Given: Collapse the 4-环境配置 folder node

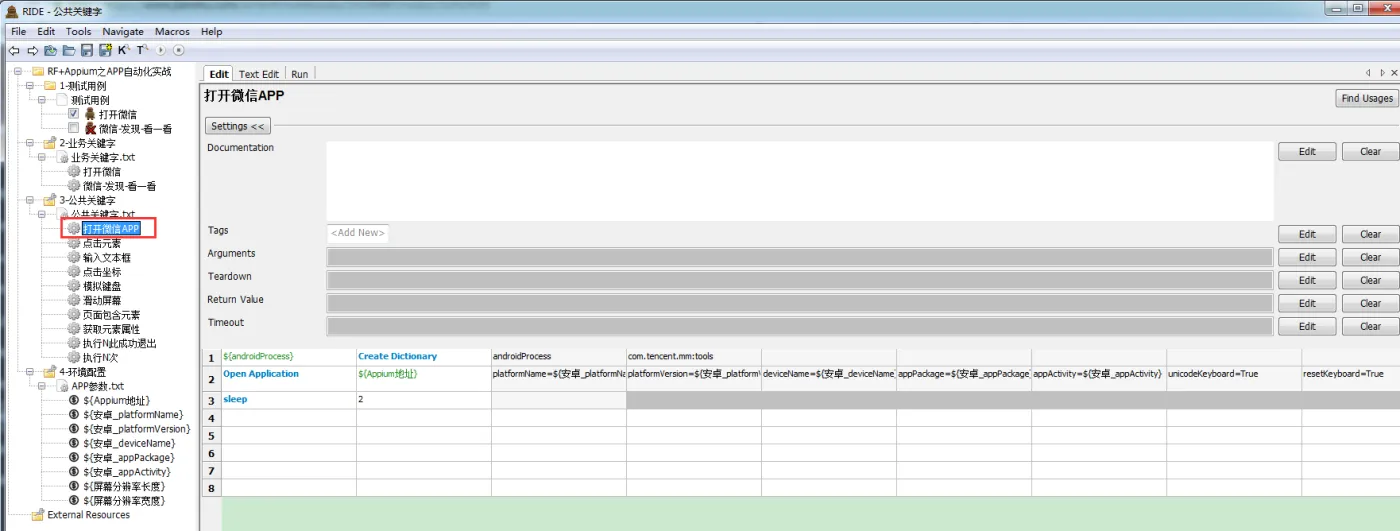Looking at the screenshot, I should (x=31, y=372).
